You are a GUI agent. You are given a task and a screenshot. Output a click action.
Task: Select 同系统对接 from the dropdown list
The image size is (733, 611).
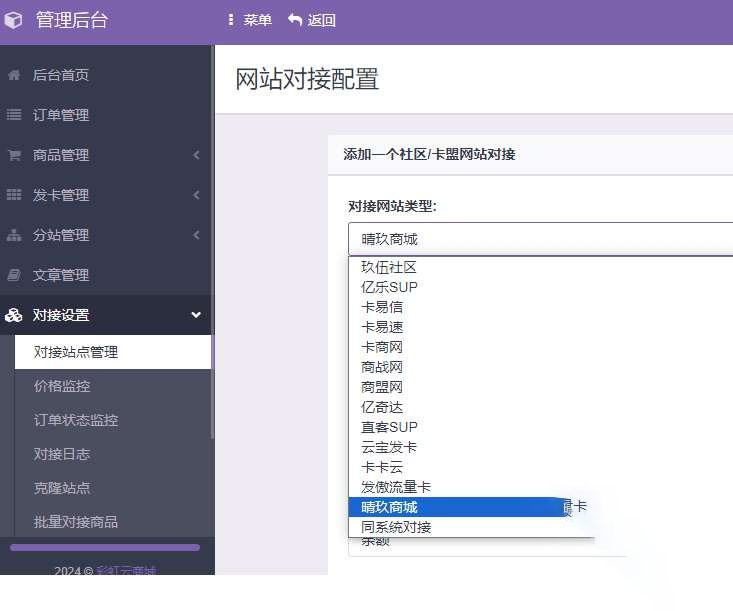396,527
